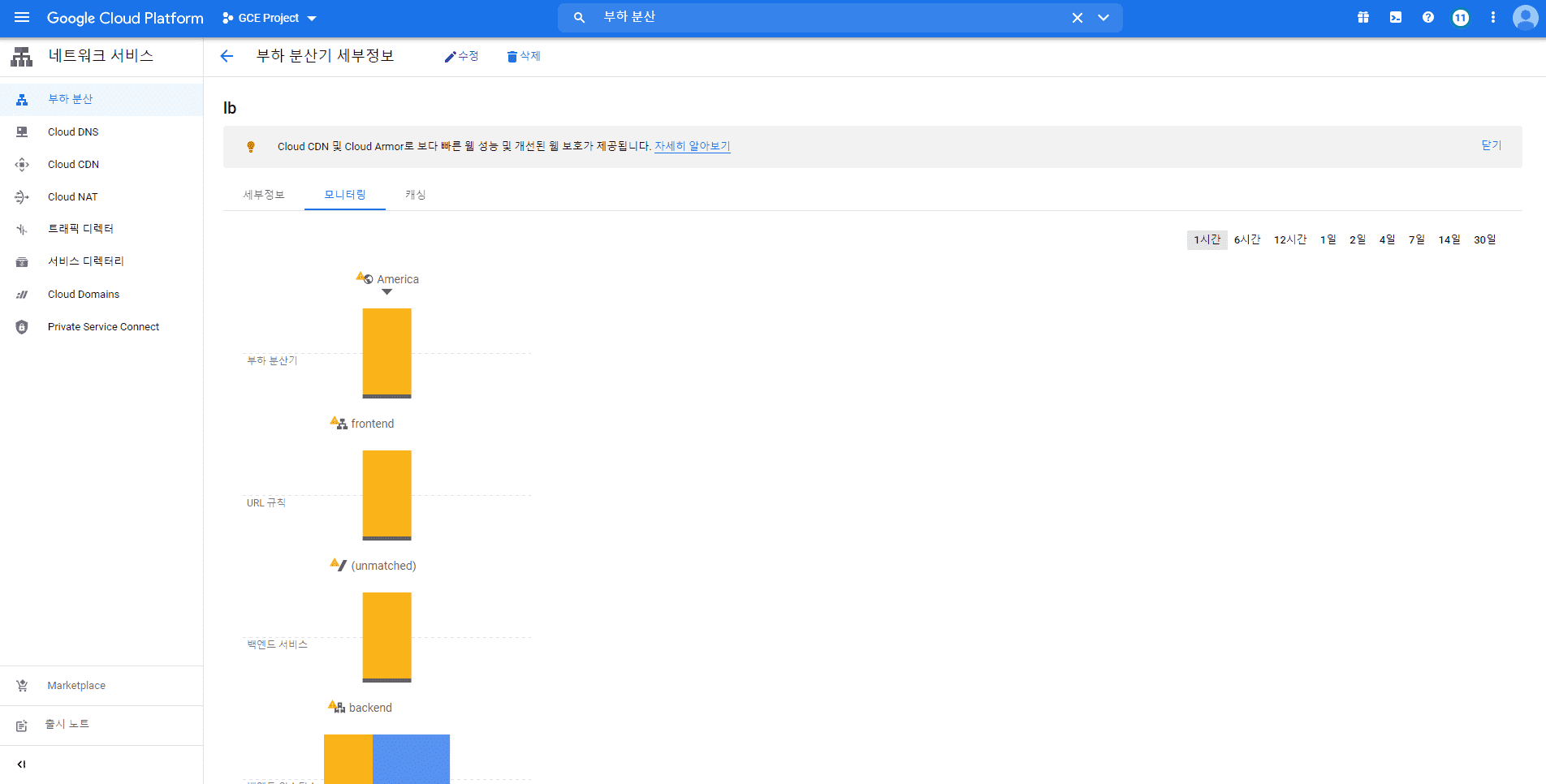1546x784 pixels.
Task: Clear the search box with the X
Action: pyautogui.click(x=1077, y=17)
